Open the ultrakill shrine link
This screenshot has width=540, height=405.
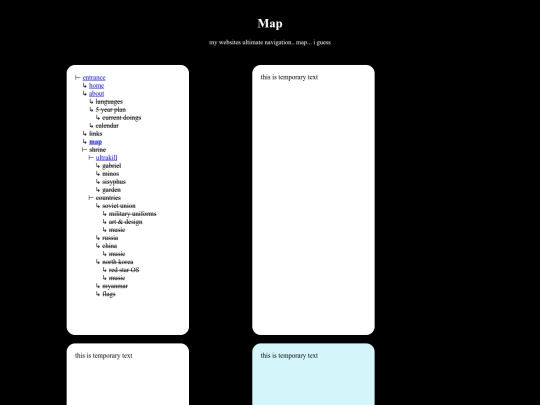tap(106, 158)
